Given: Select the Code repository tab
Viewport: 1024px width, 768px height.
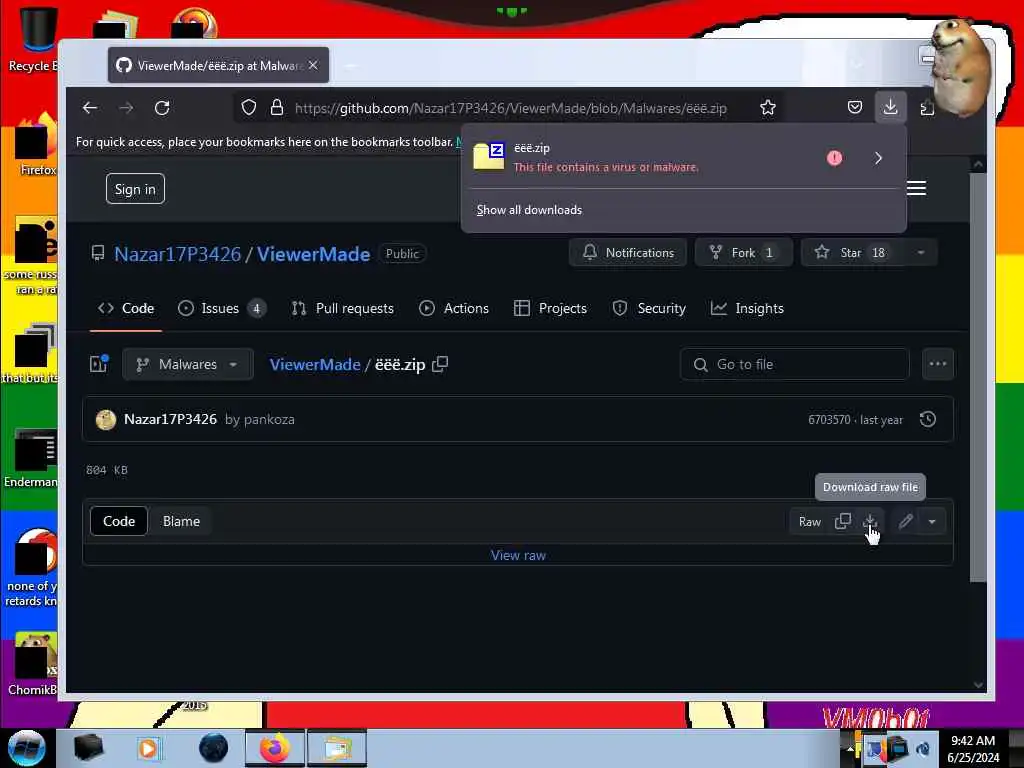Looking at the screenshot, I should coord(126,308).
